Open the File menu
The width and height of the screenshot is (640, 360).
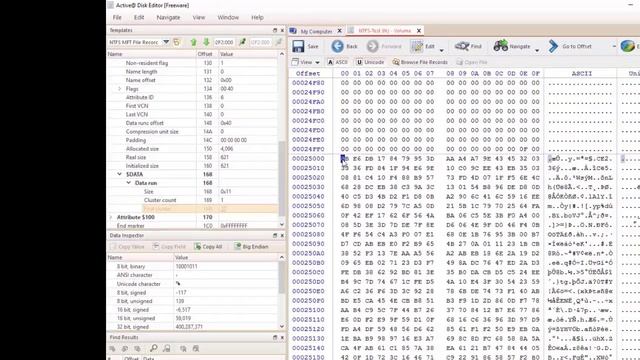pos(117,18)
